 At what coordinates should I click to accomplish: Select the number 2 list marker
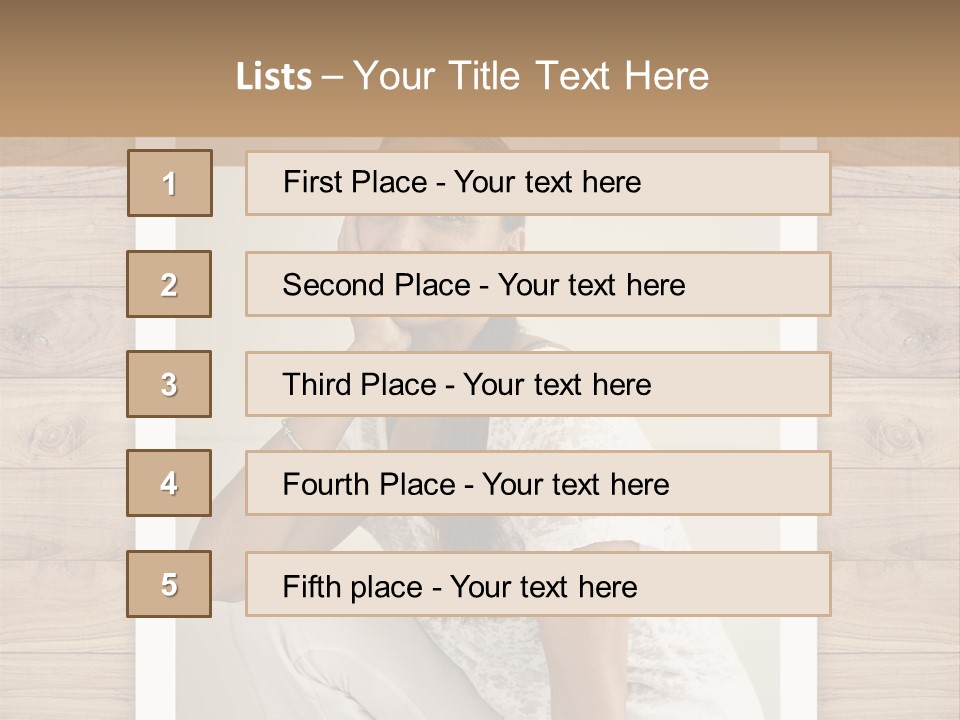169,284
